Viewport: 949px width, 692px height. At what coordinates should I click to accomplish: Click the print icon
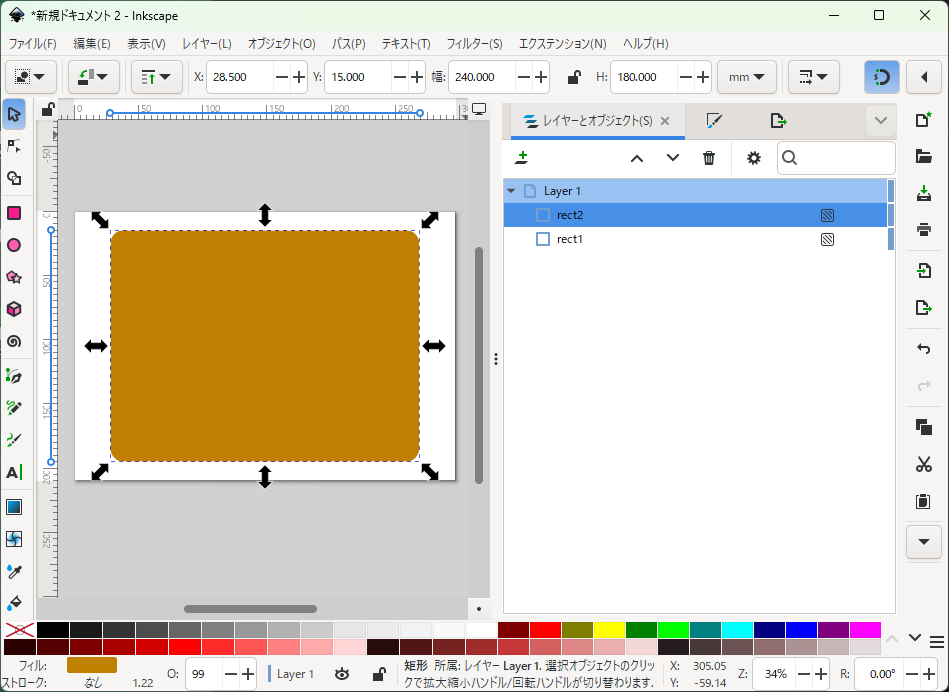pos(924,229)
